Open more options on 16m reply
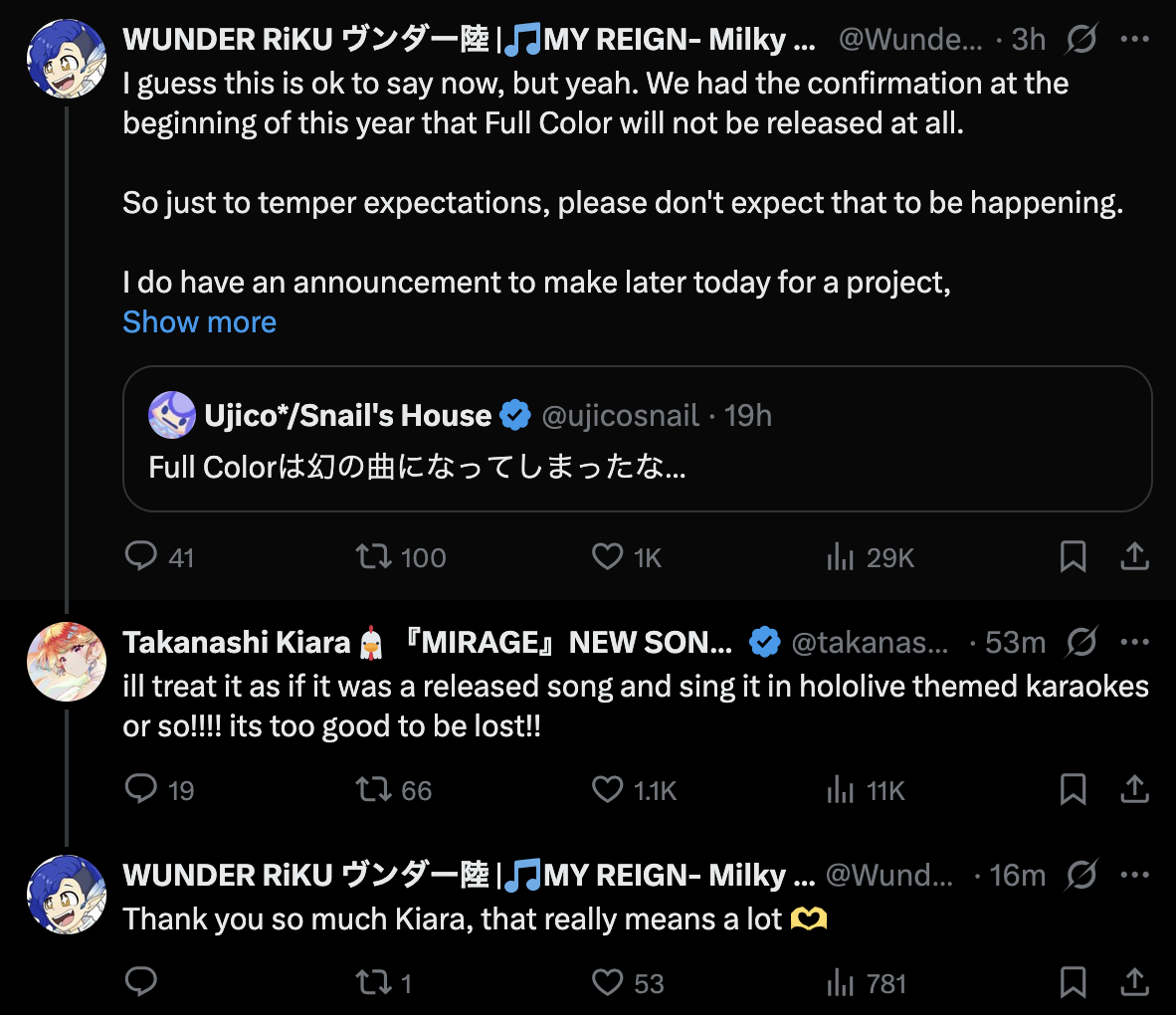This screenshot has height=1015, width=1176. point(1134,876)
